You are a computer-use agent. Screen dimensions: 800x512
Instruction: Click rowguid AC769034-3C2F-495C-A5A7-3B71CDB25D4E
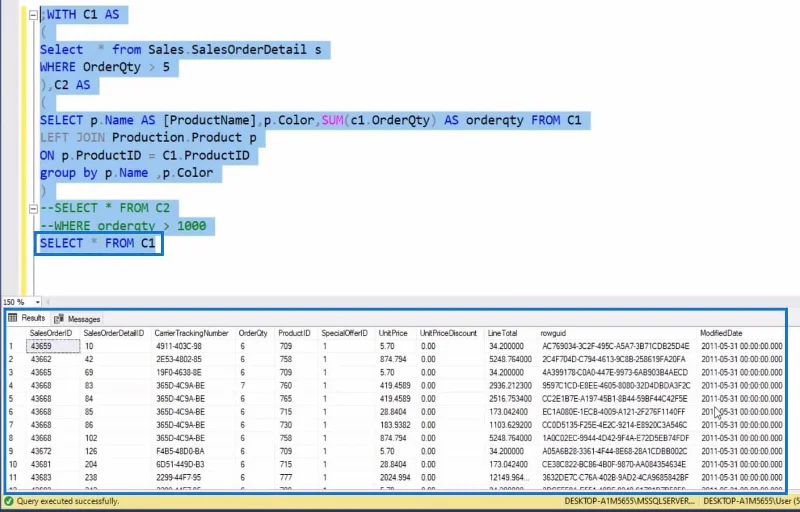[x=616, y=346]
